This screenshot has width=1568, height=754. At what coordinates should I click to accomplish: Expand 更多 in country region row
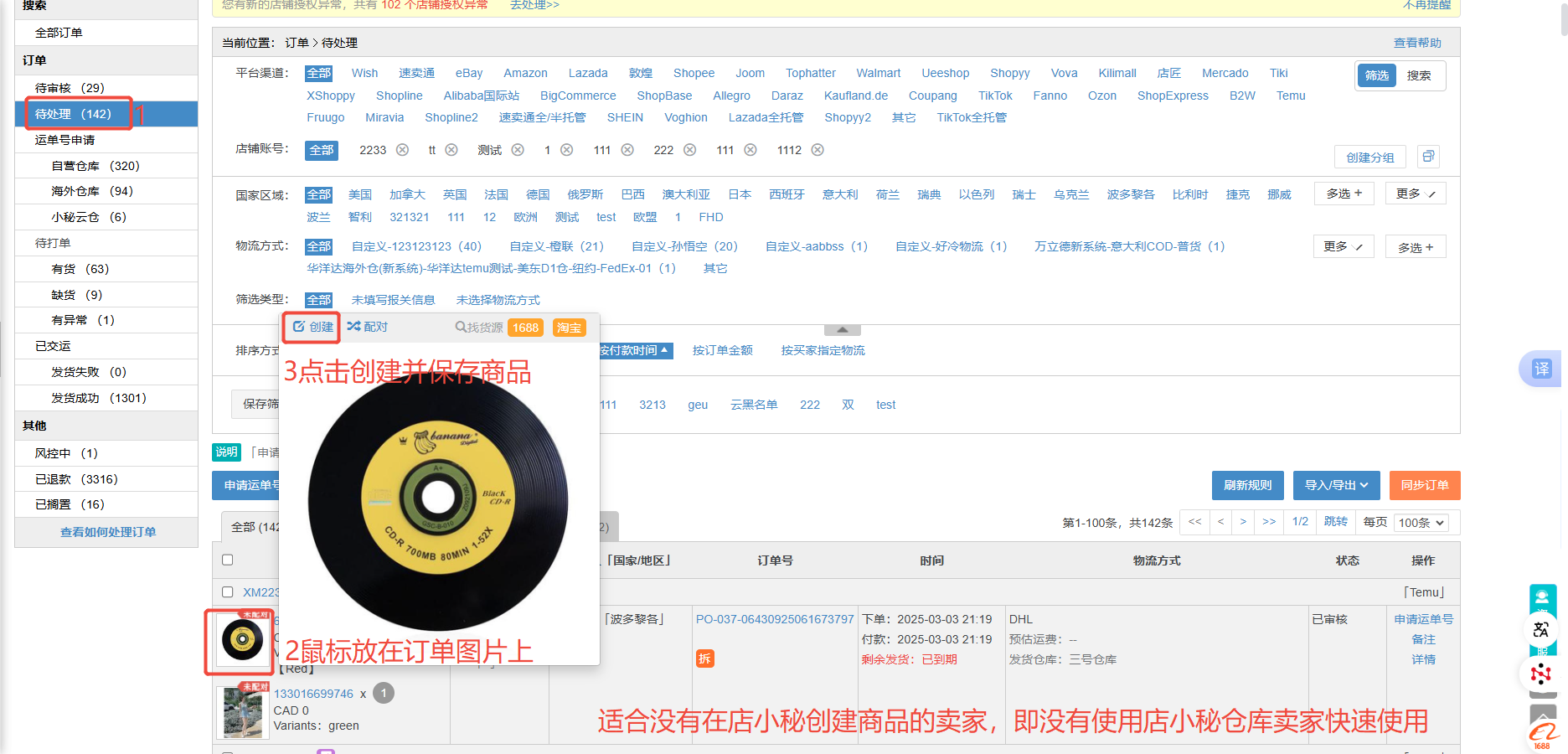pos(1416,194)
